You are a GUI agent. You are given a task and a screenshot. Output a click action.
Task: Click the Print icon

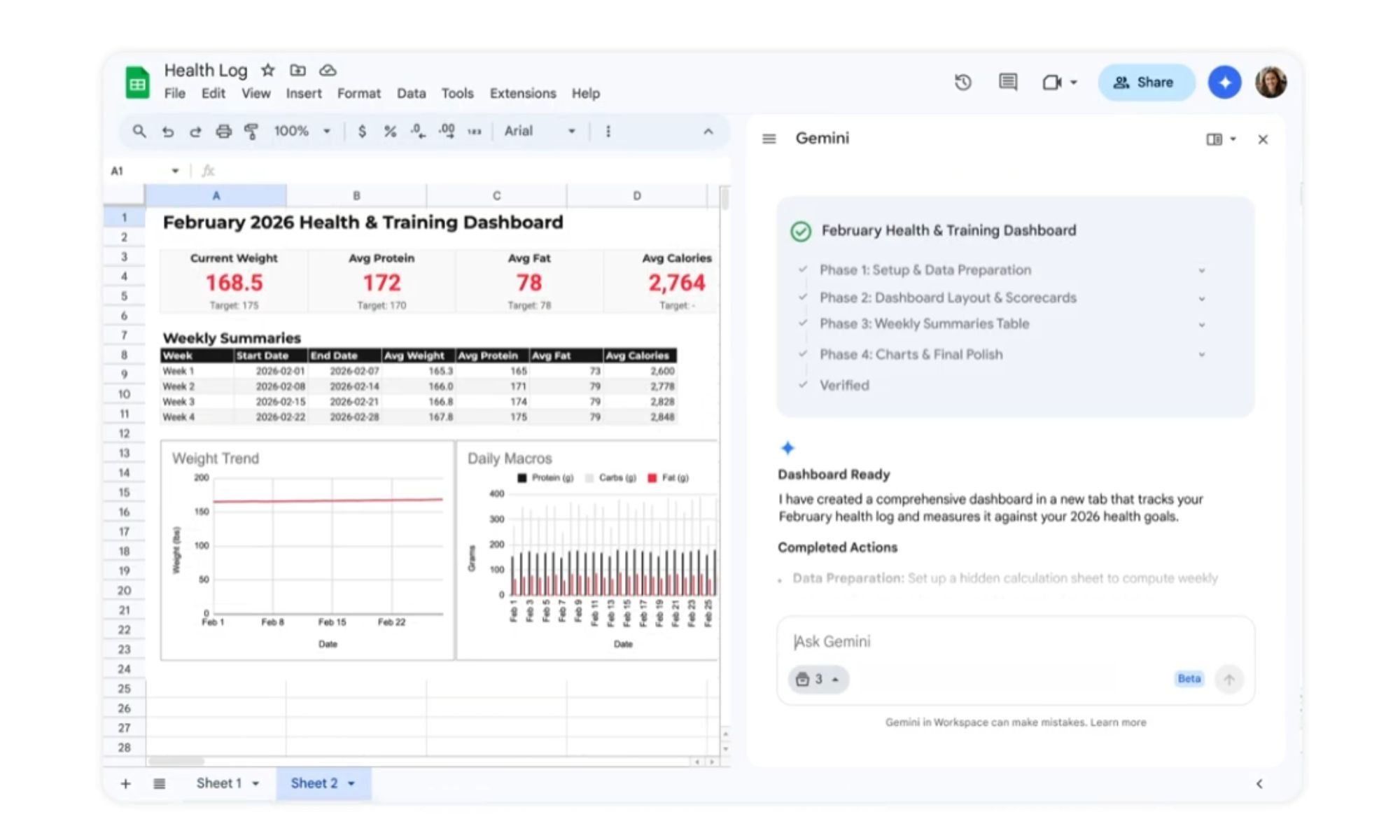[223, 131]
